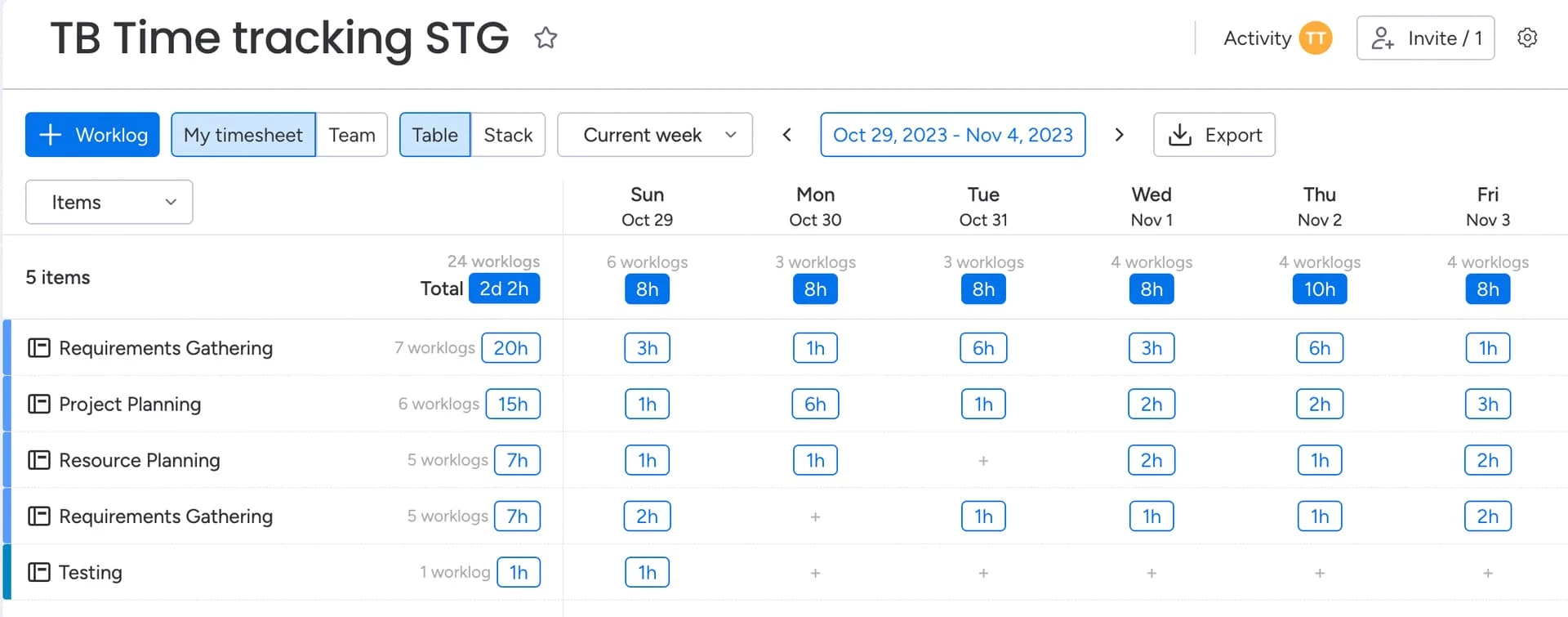Click the TT avatar next to Activity
The height and width of the screenshot is (617, 1568).
(1316, 38)
